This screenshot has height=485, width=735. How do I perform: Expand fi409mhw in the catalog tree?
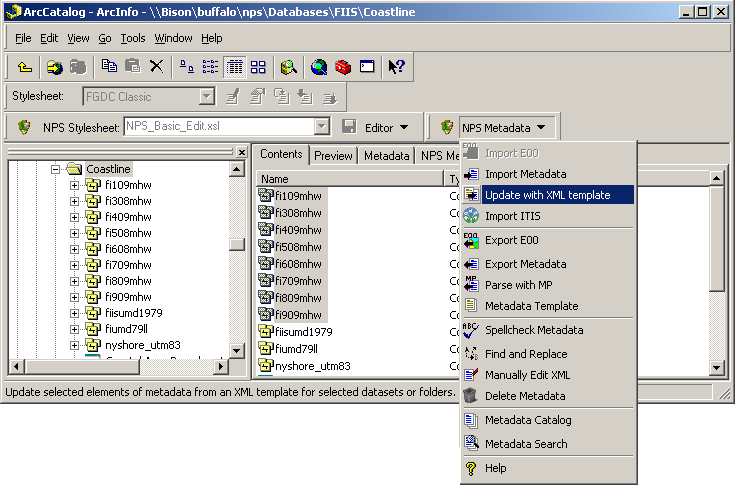point(74,217)
